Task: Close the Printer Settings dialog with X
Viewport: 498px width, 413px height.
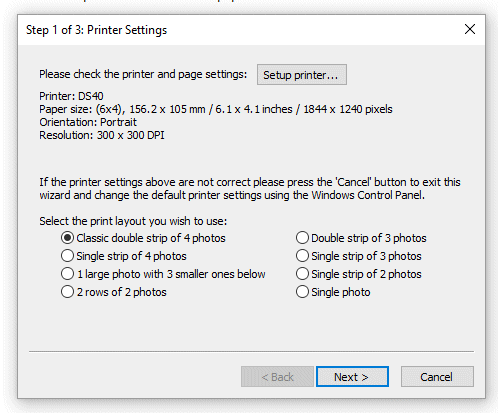Action: pyautogui.click(x=470, y=29)
